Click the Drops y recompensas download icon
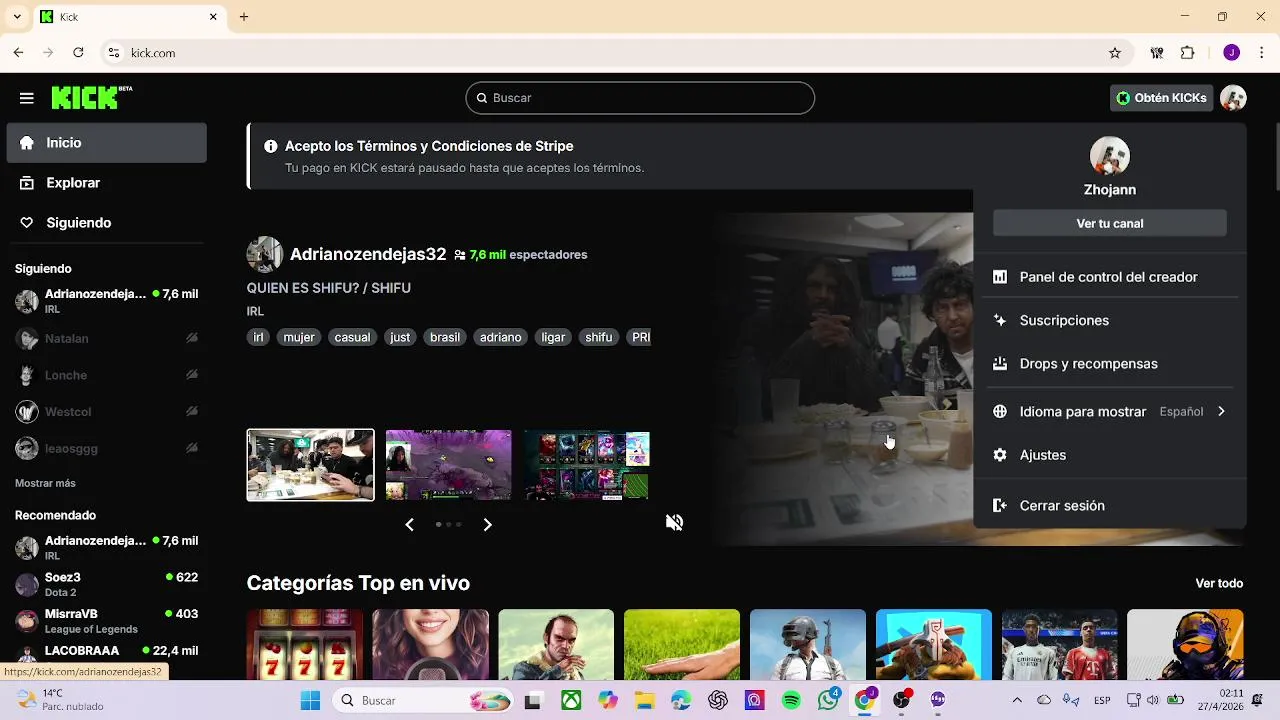 pos(999,364)
